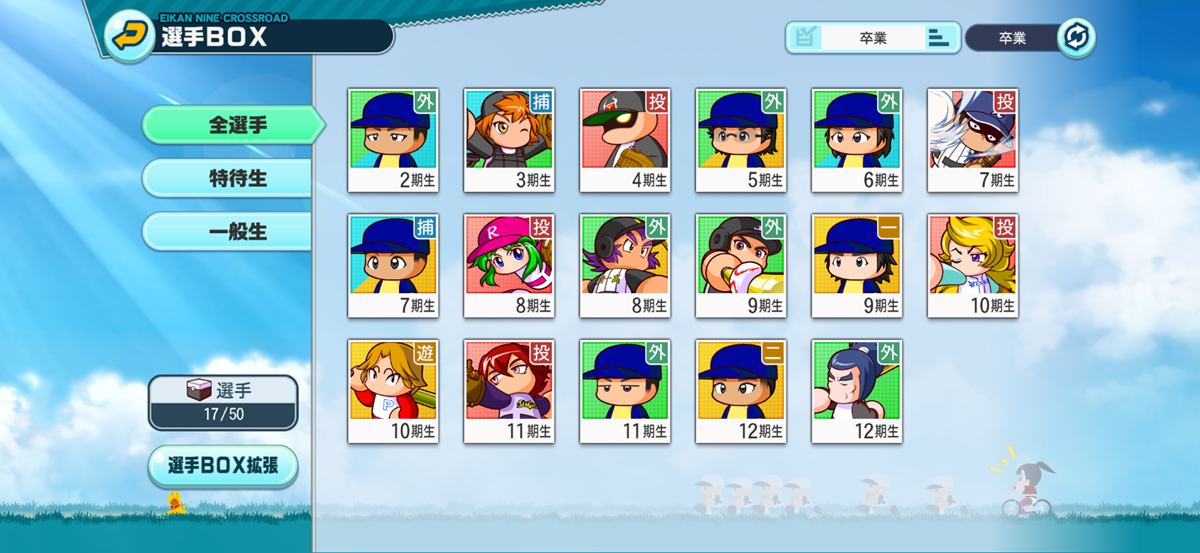This screenshot has width=1200, height=553.
Task: Select the red-haired pitcher 11期生 card
Action: [509, 391]
